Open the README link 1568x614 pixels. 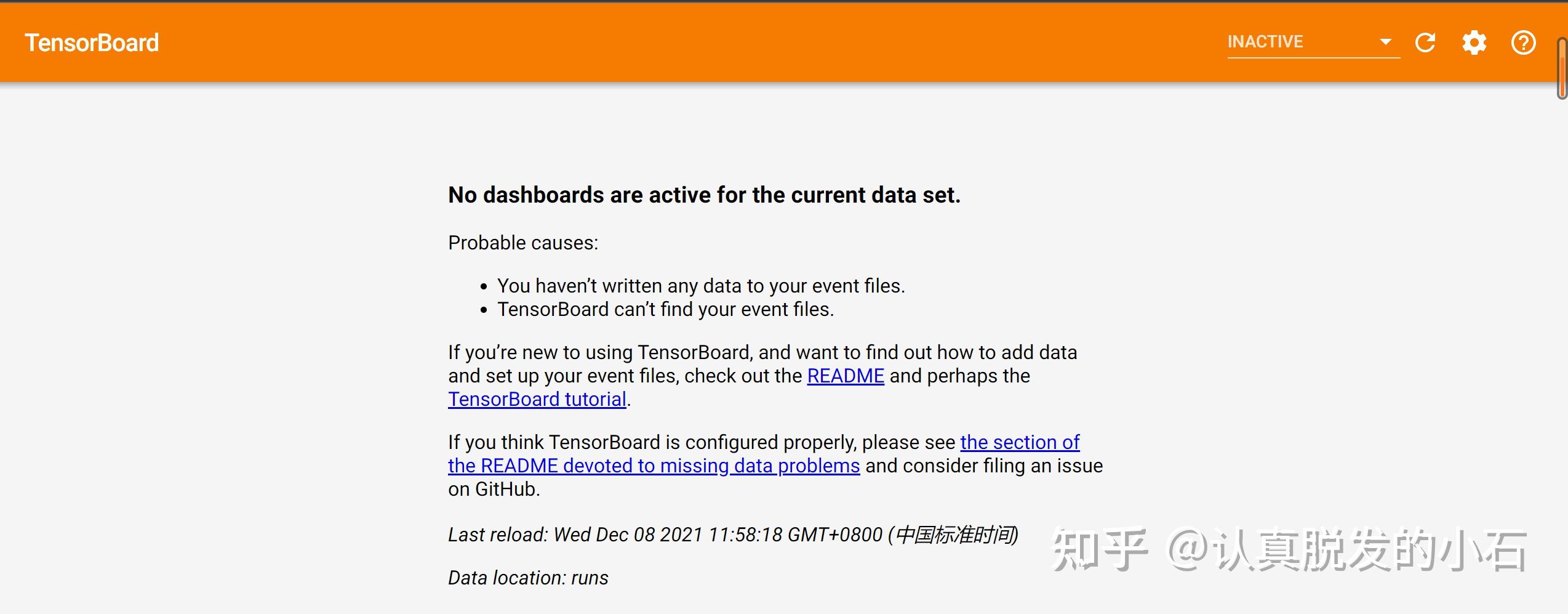[846, 376]
